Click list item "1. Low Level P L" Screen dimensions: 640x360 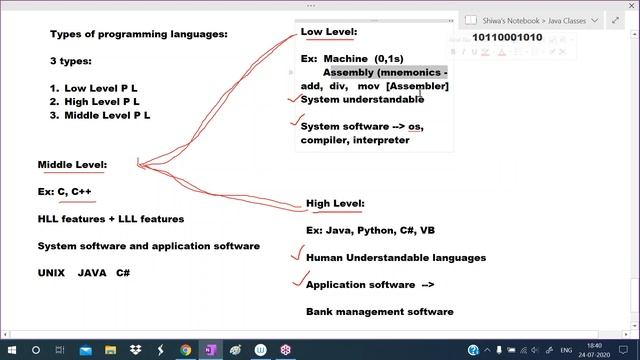coord(93,88)
